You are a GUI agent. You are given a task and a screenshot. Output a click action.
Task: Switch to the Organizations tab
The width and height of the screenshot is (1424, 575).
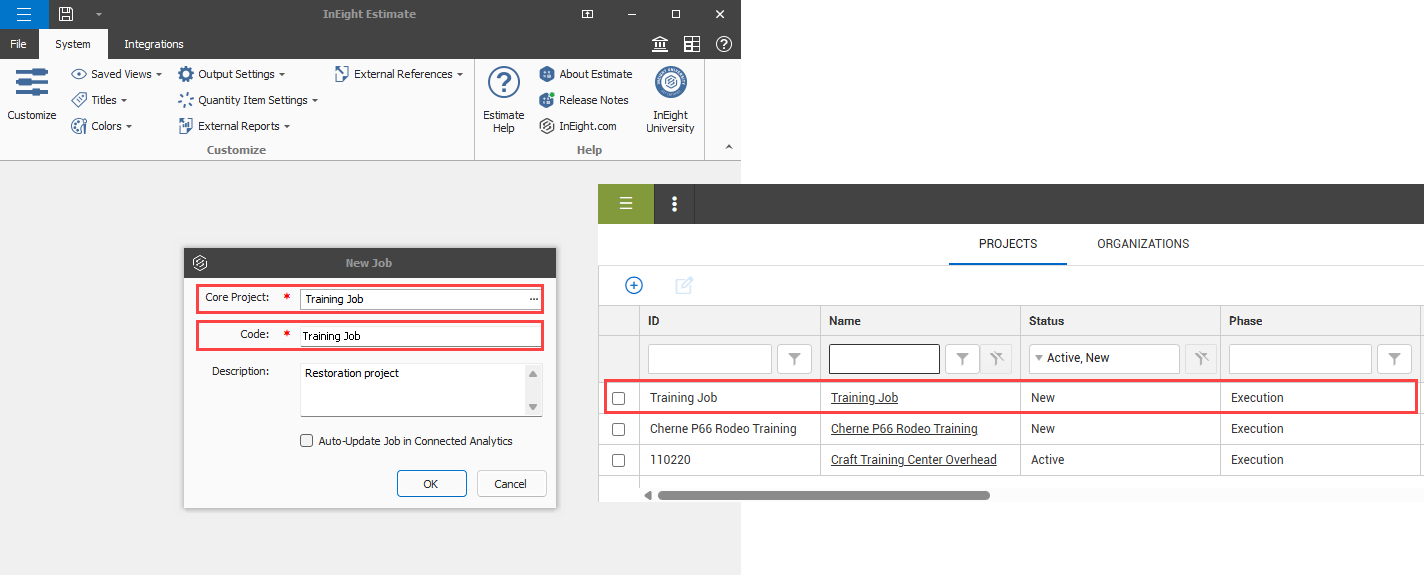[x=1143, y=244]
